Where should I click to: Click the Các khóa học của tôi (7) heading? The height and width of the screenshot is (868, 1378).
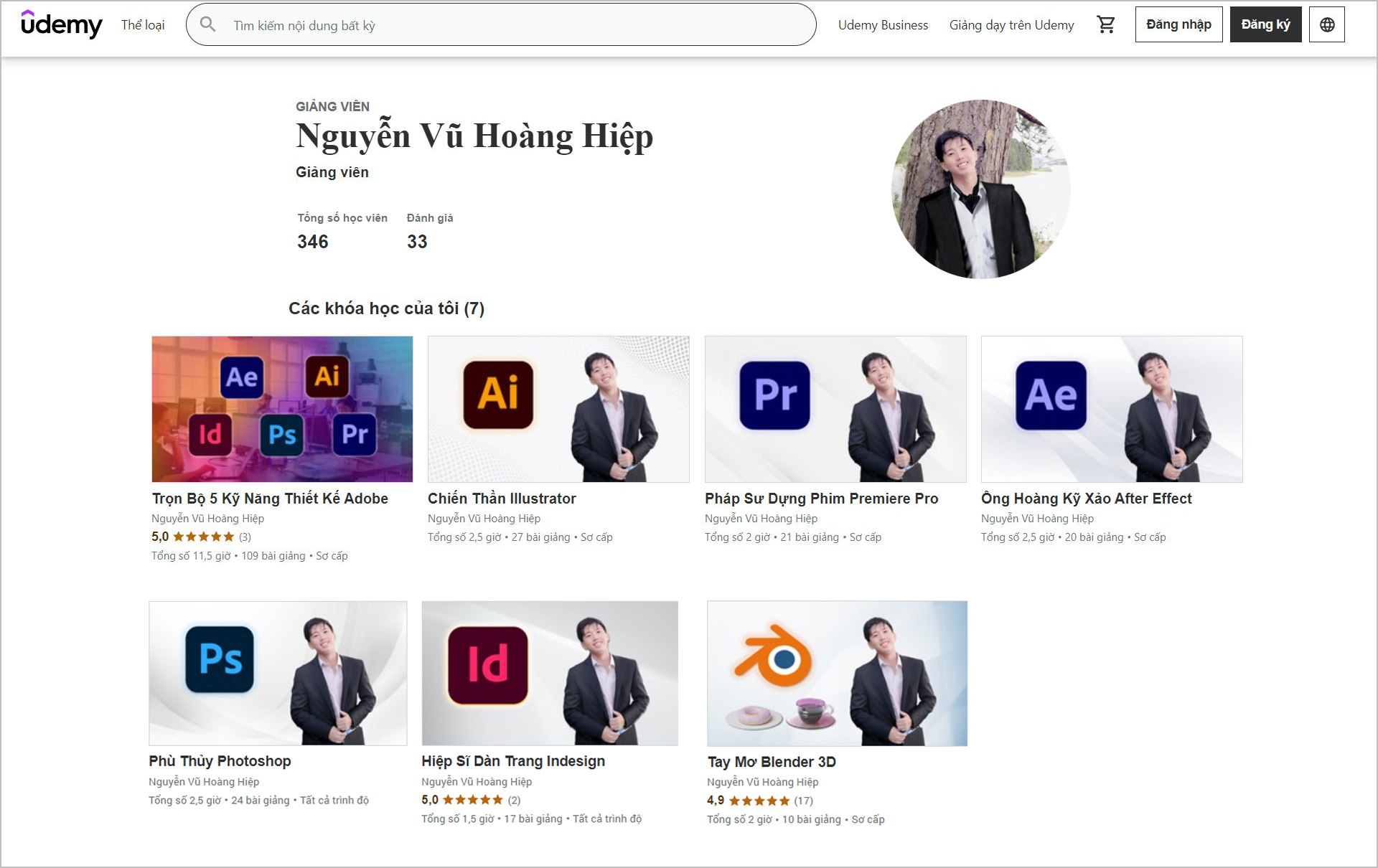(x=386, y=308)
